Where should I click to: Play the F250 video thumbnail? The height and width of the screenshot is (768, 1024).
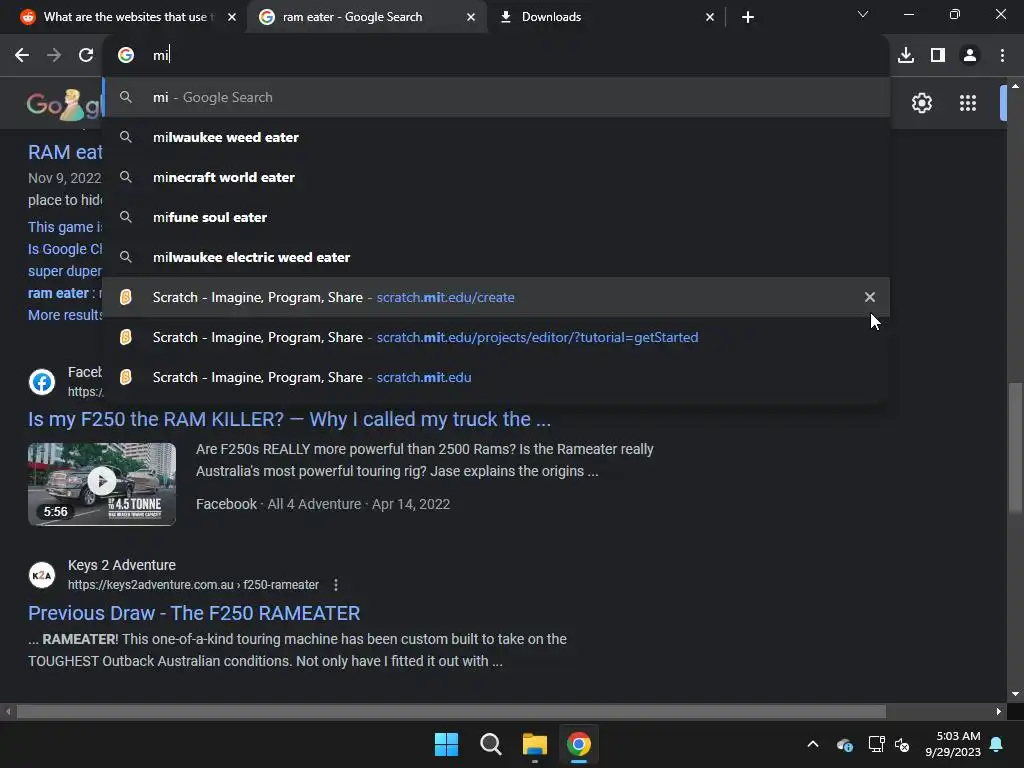102,484
